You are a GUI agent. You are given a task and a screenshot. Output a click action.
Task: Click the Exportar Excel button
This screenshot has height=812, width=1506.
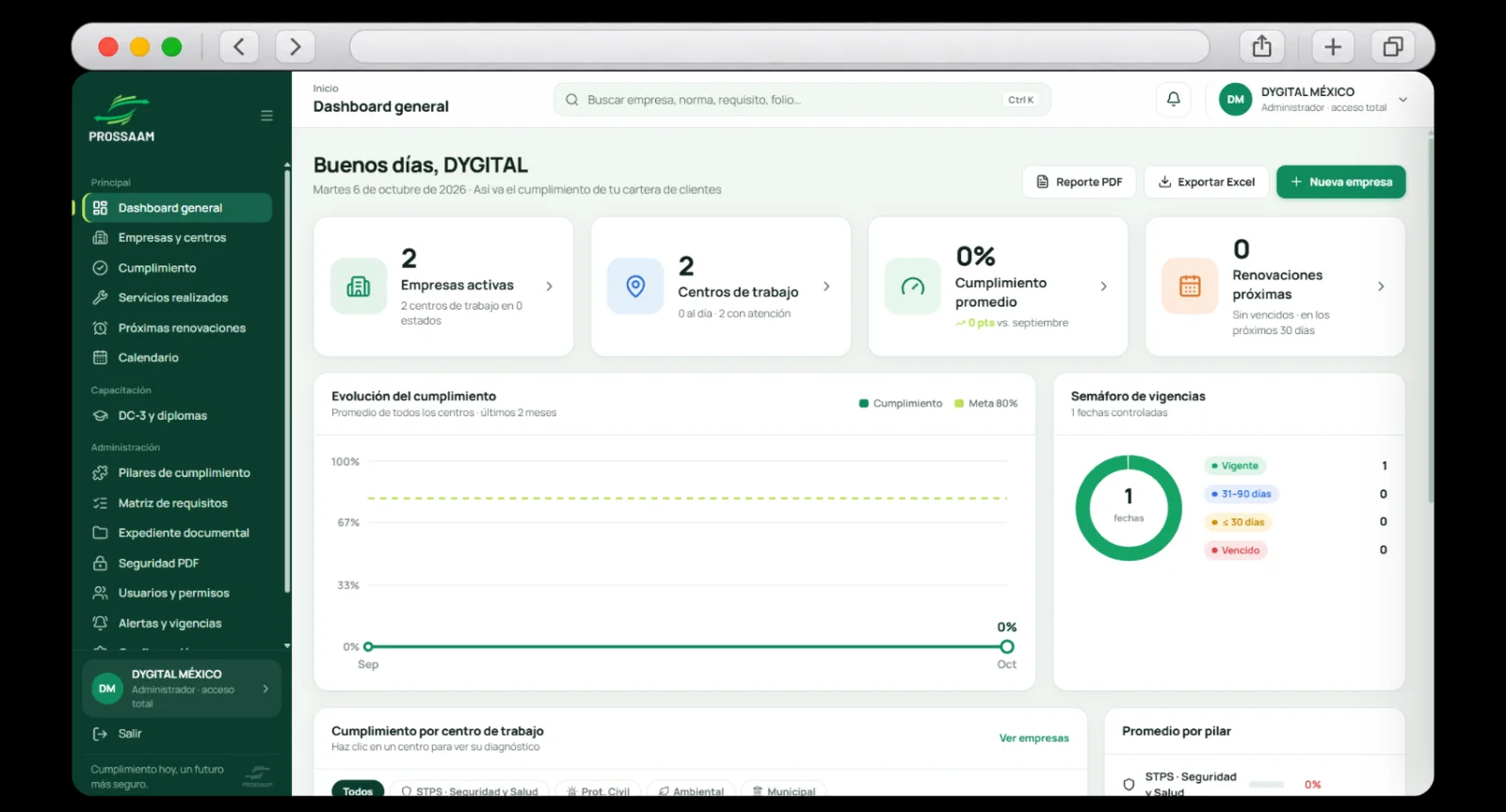pyautogui.click(x=1207, y=182)
